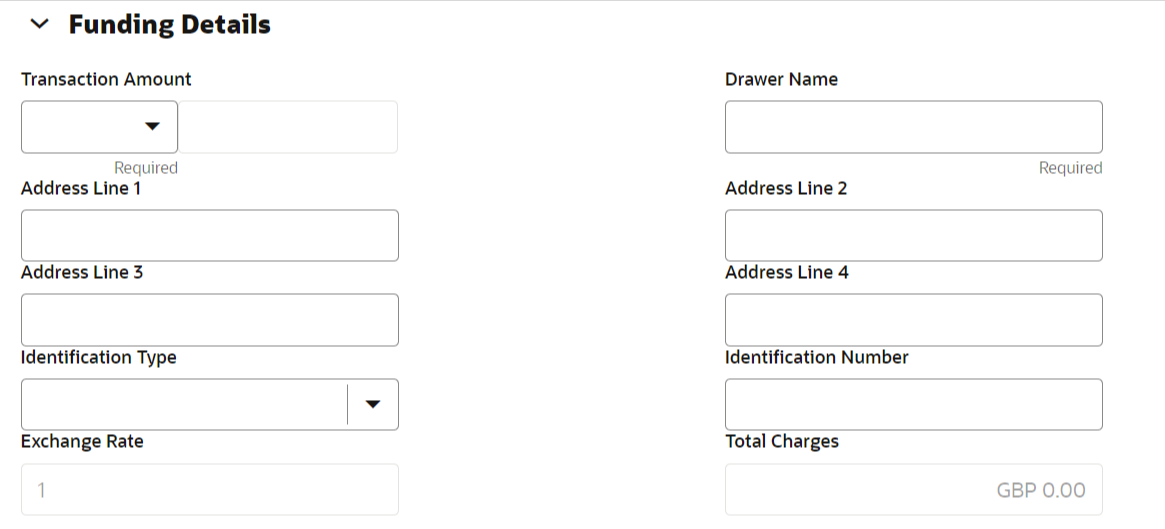
Task: Click the Drawer Name input field
Action: [913, 127]
